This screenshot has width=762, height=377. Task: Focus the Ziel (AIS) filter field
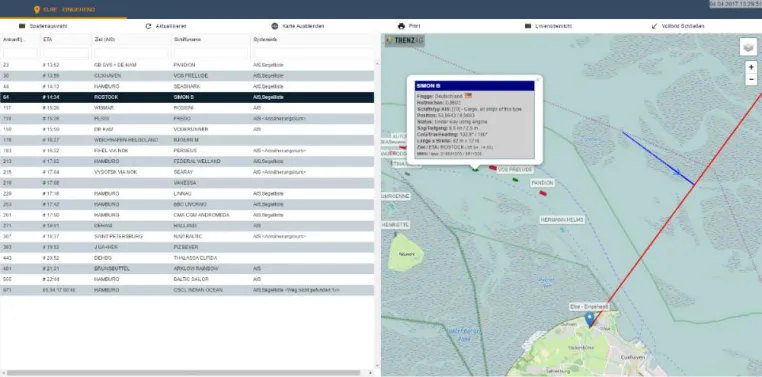pyautogui.click(x=131, y=52)
